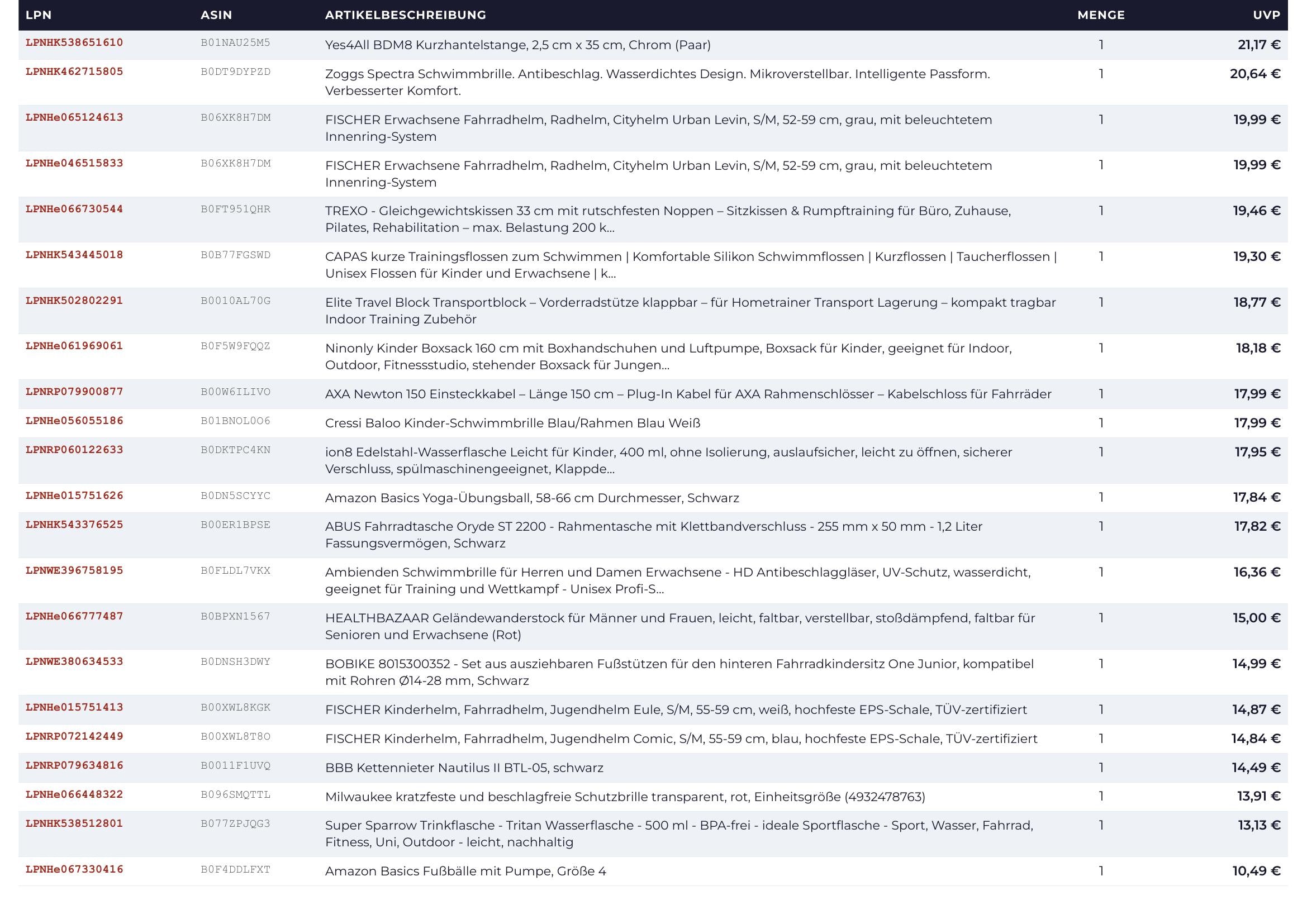Click the FISCHER Jugendhelm Eule description
The image size is (1307, 924).
click(676, 710)
